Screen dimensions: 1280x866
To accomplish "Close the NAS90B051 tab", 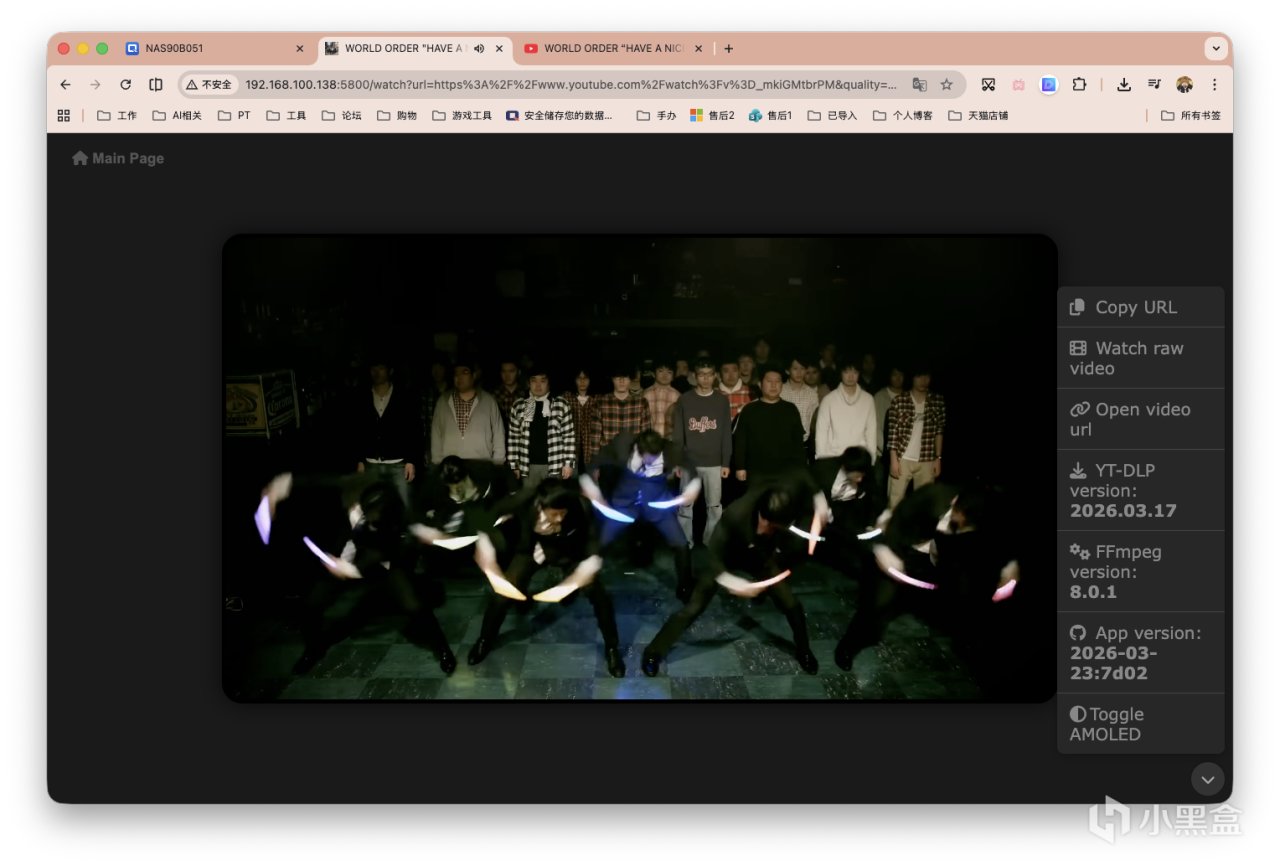I will 299,48.
